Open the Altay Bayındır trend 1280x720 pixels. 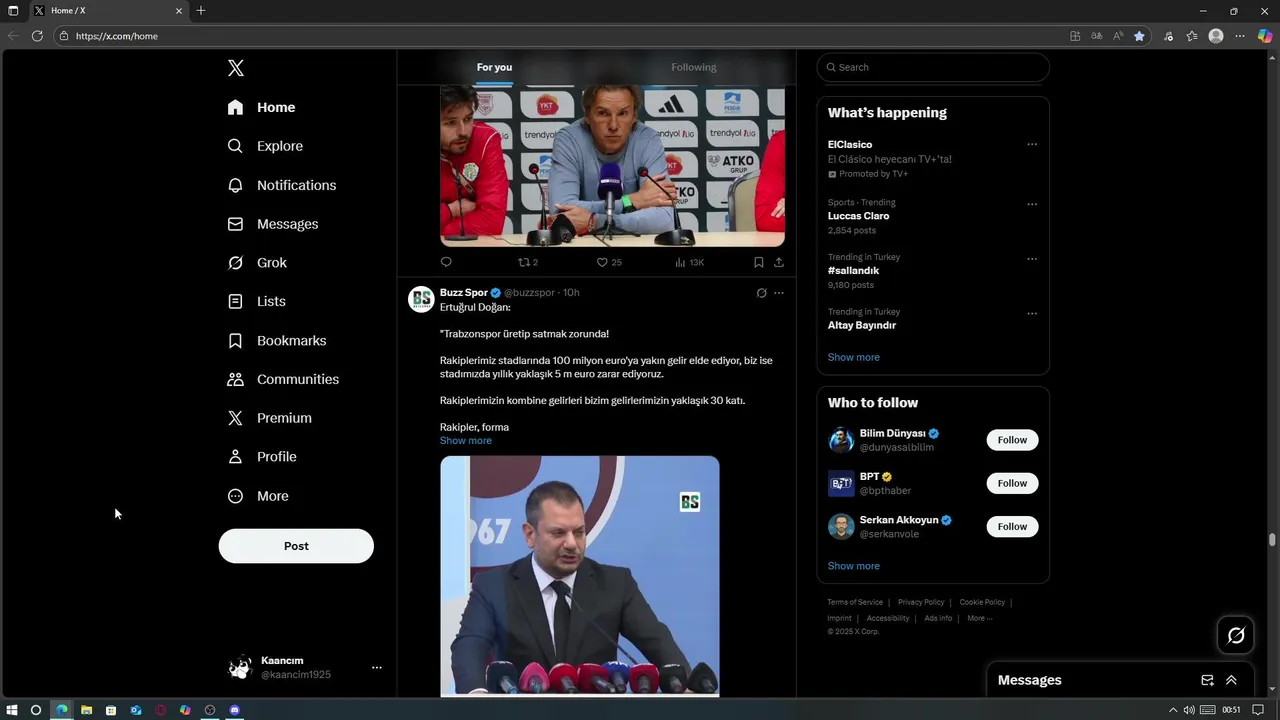[861, 325]
